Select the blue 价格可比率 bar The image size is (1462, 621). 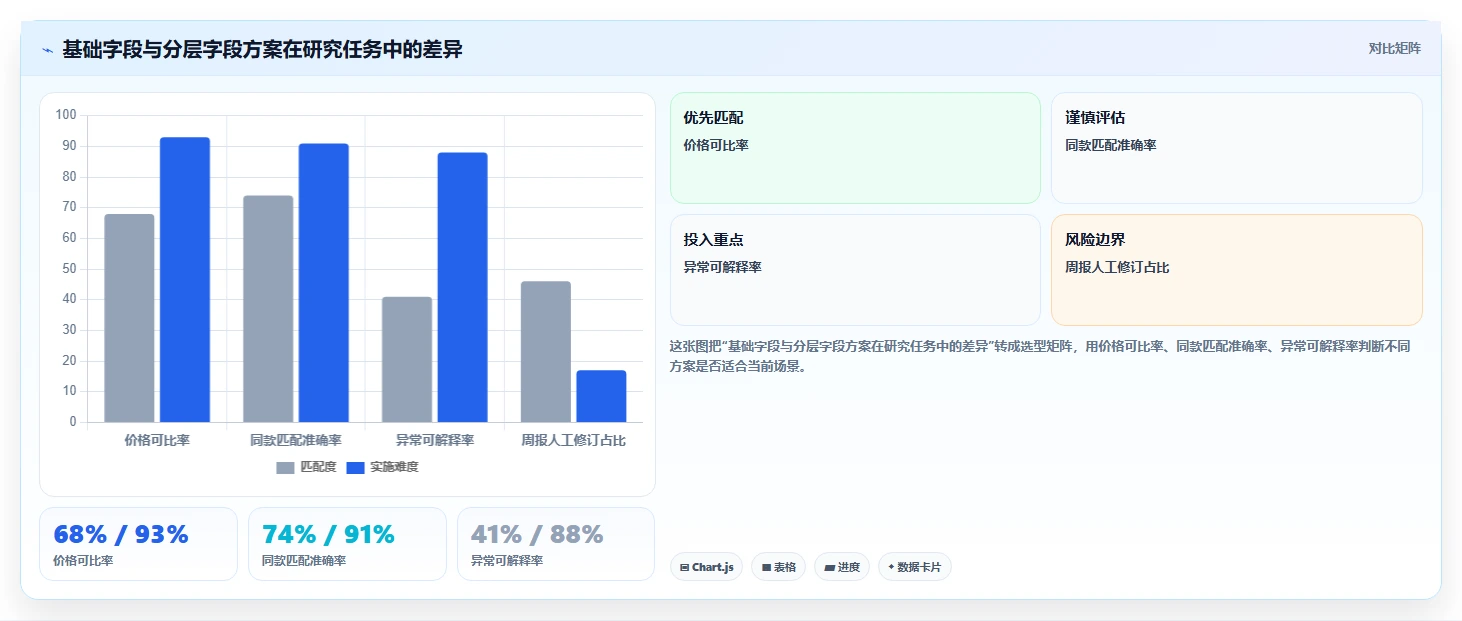pyautogui.click(x=185, y=280)
